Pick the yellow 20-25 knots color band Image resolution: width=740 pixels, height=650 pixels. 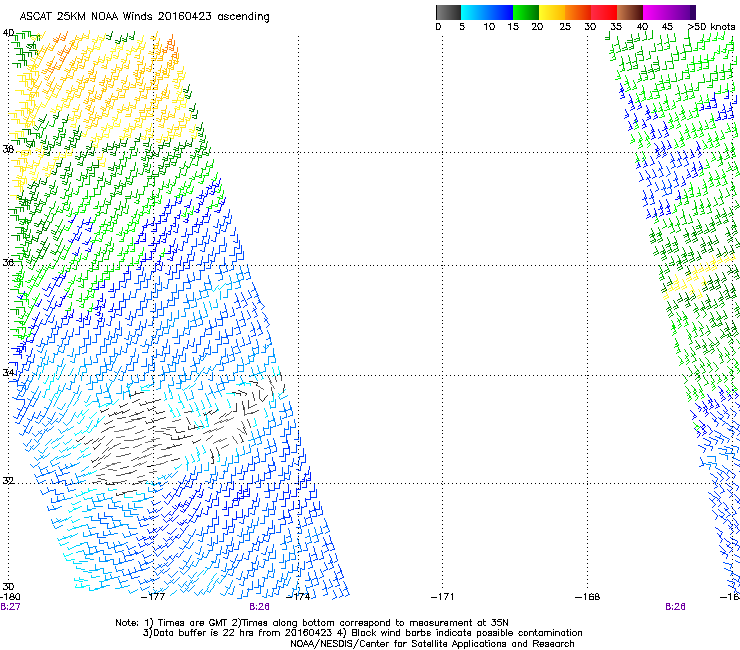pyautogui.click(x=552, y=12)
